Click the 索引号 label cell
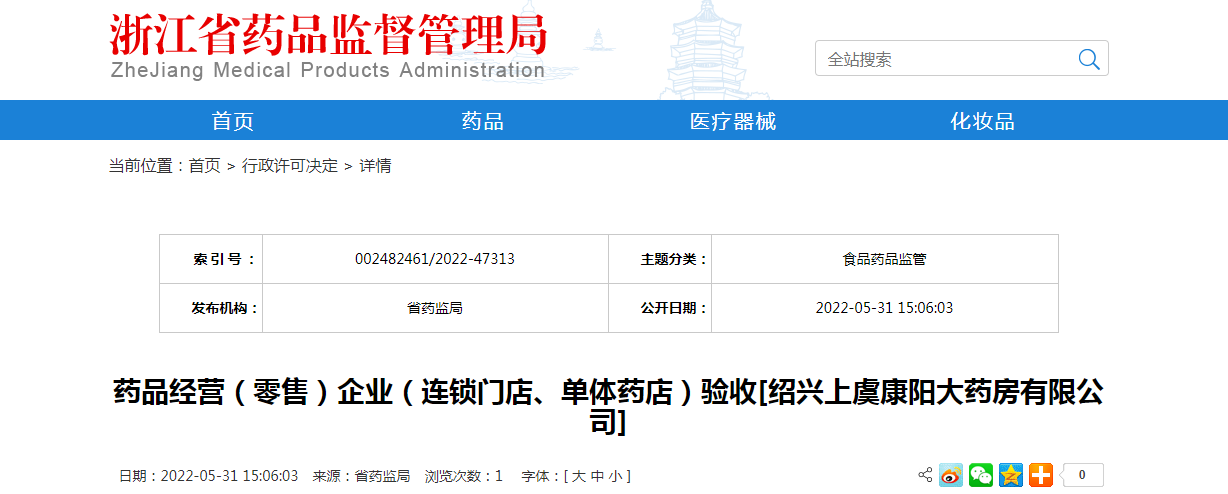 (211, 259)
